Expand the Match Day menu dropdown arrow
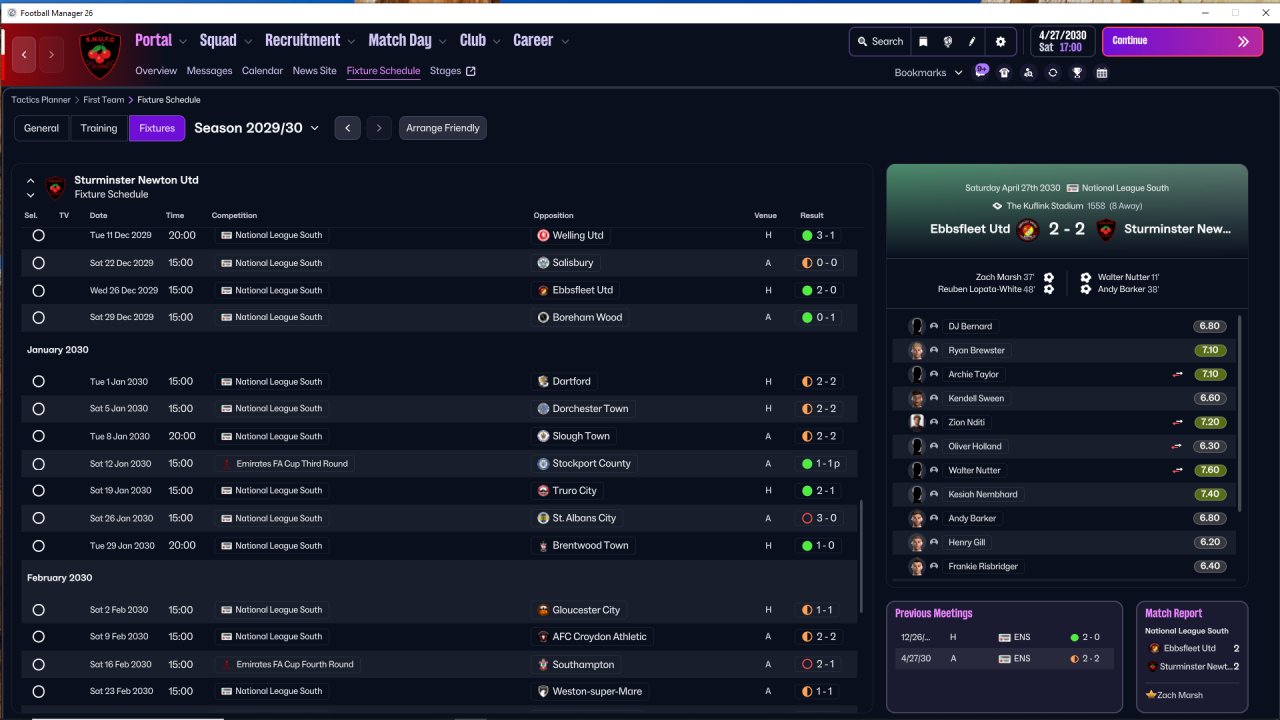This screenshot has height=720, width=1280. pos(443,41)
